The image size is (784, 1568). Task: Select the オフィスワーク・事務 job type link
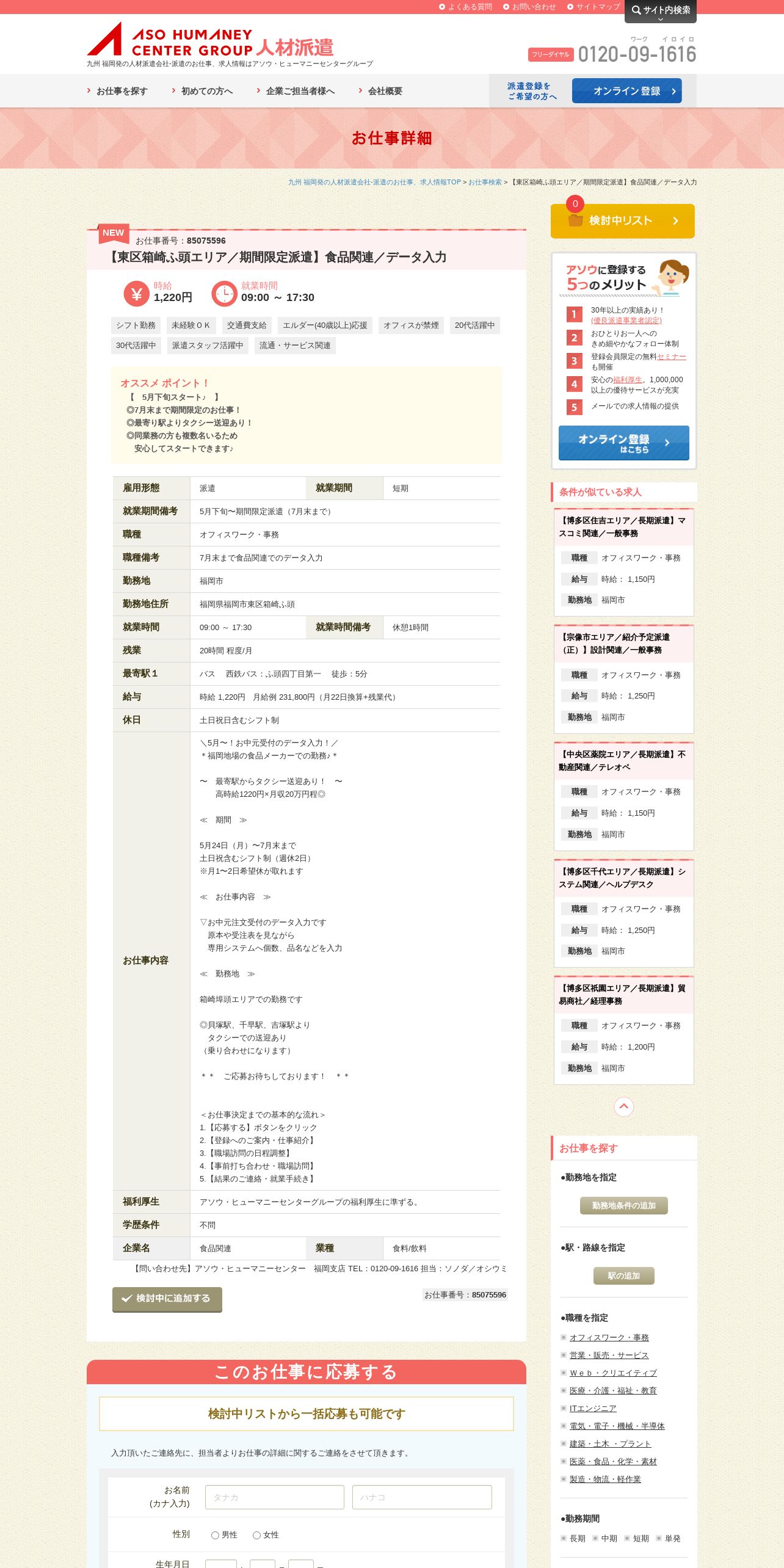pos(609,1337)
